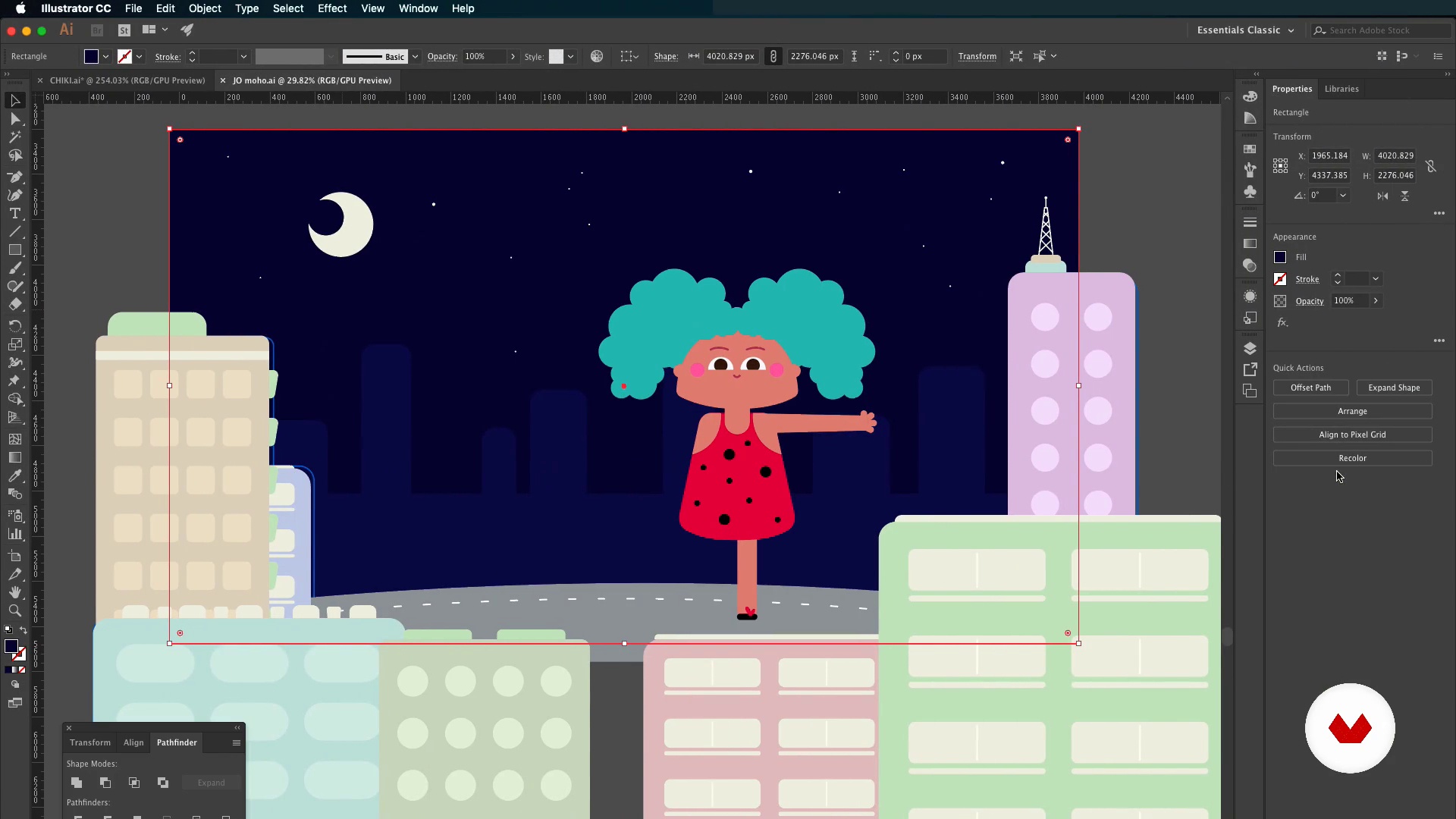The width and height of the screenshot is (1456, 819).
Task: Open the Swatches panel icon
Action: [x=1250, y=149]
